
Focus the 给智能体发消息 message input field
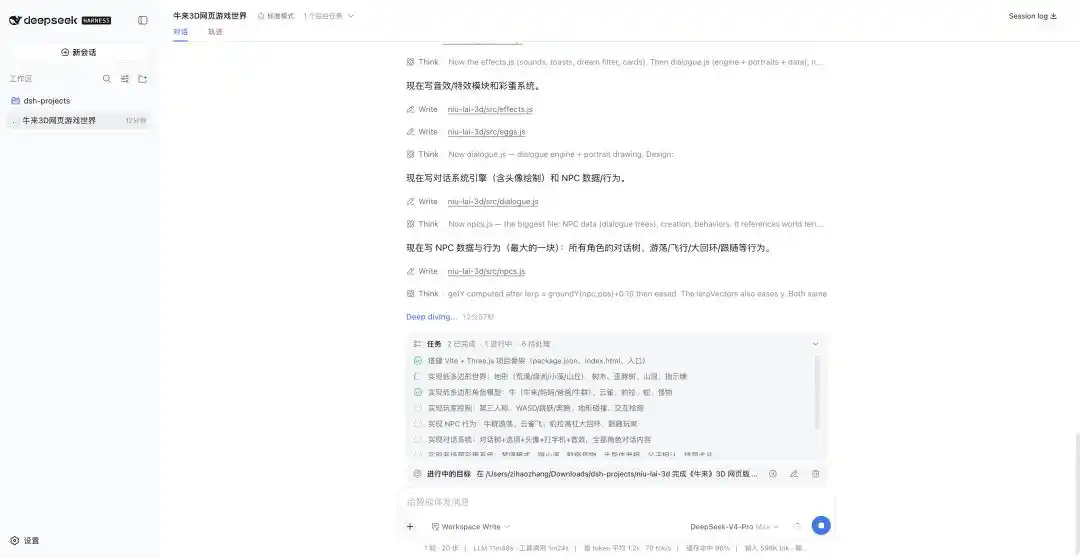tap(616, 502)
